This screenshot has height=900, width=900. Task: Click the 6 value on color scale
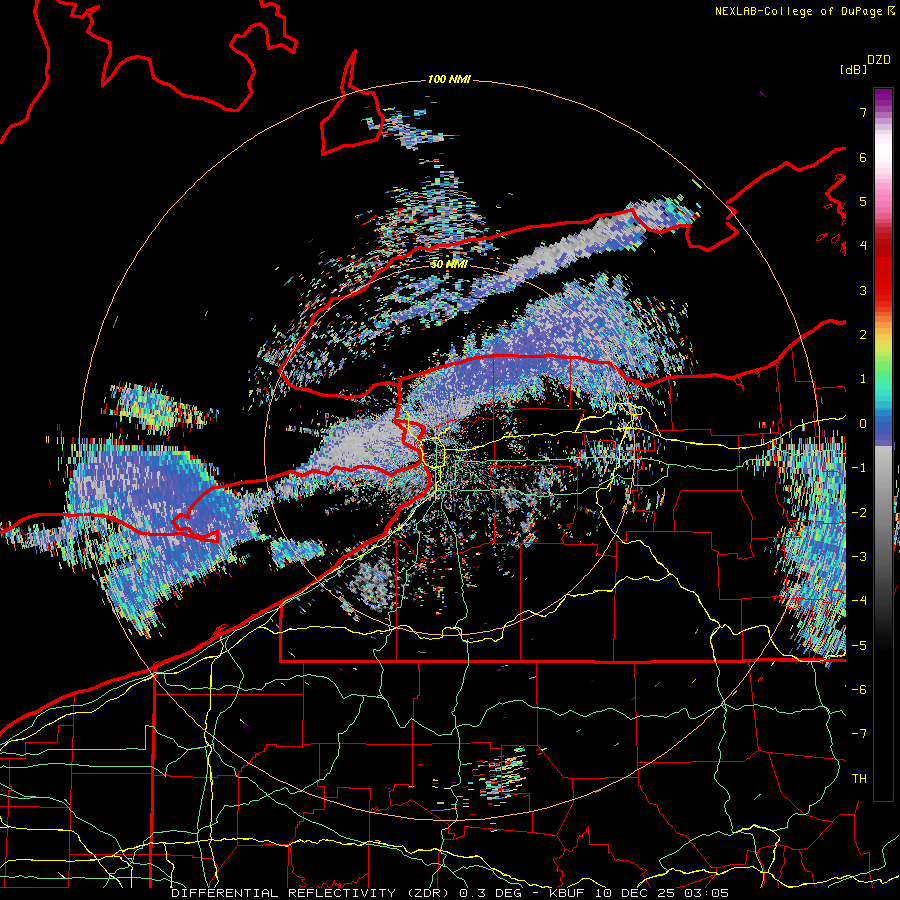tap(863, 157)
